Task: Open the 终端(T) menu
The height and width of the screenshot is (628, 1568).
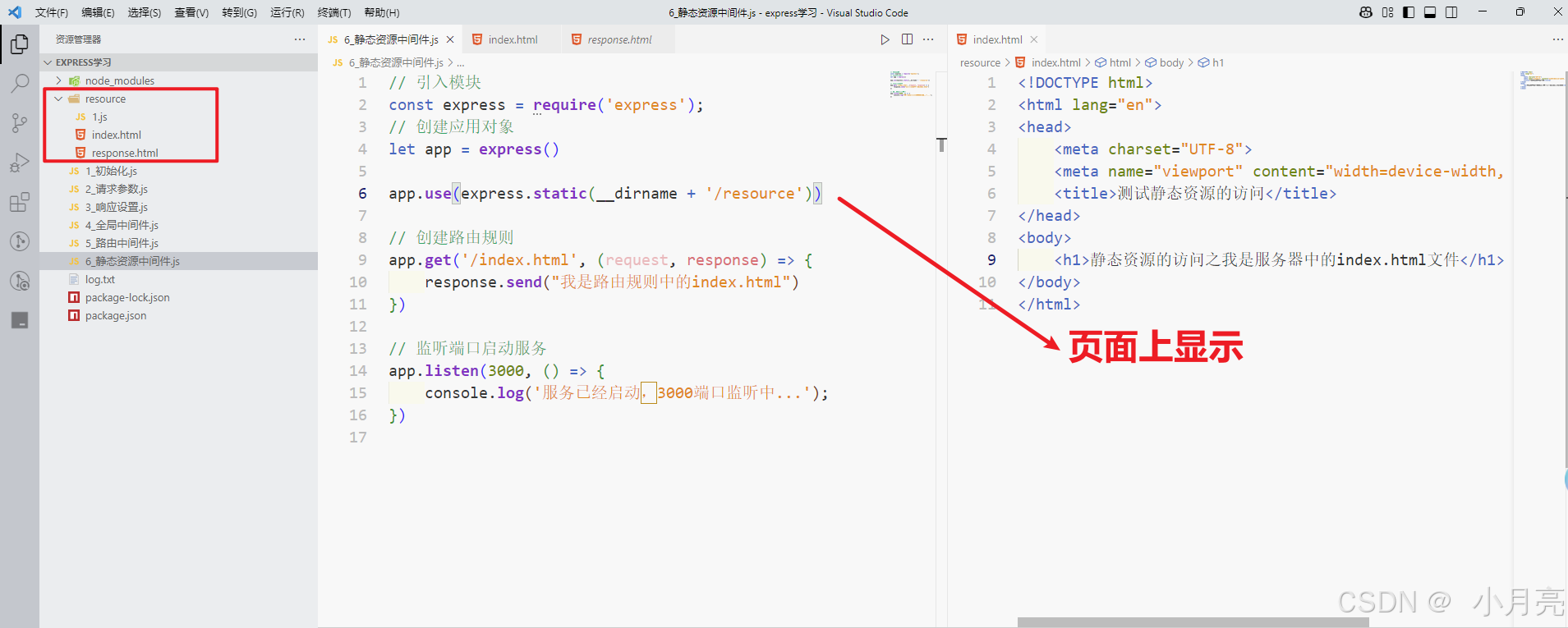Action: tap(333, 12)
